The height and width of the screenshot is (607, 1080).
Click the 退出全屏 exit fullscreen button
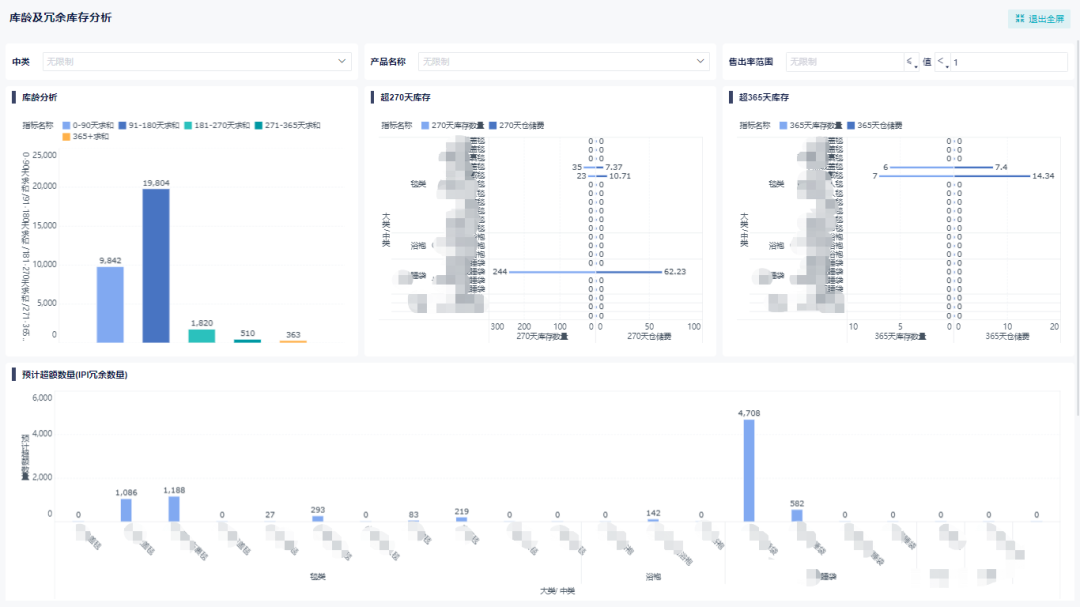point(1039,19)
